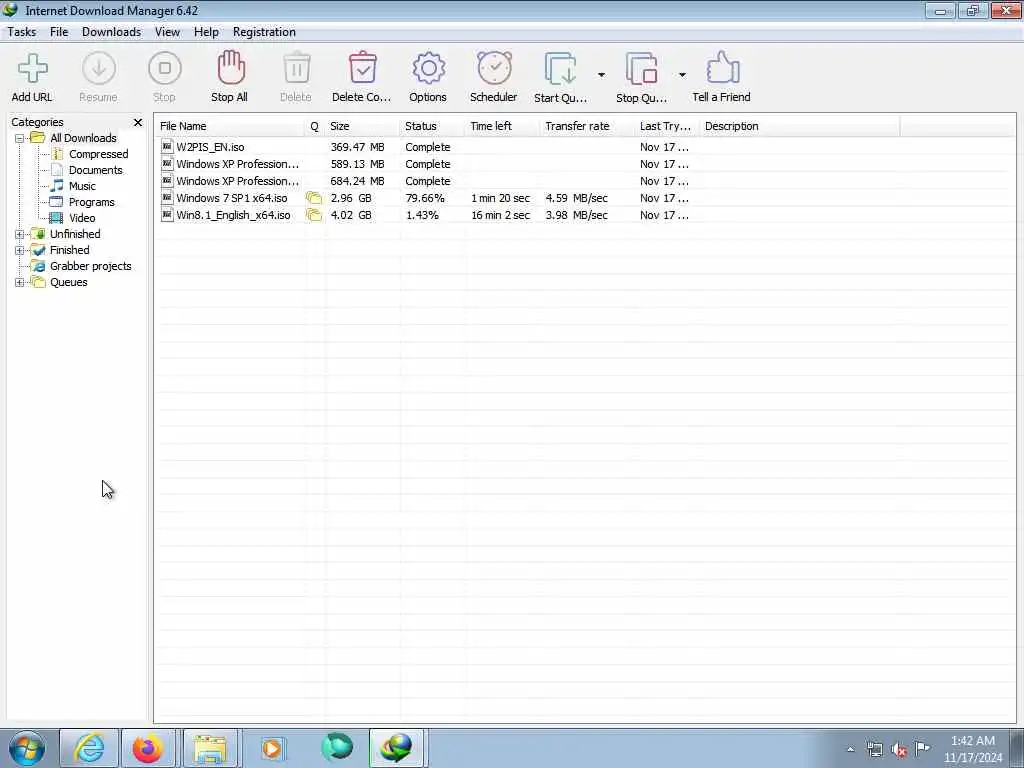Image resolution: width=1024 pixels, height=768 pixels.
Task: Open Options gear icon
Action: [x=428, y=68]
